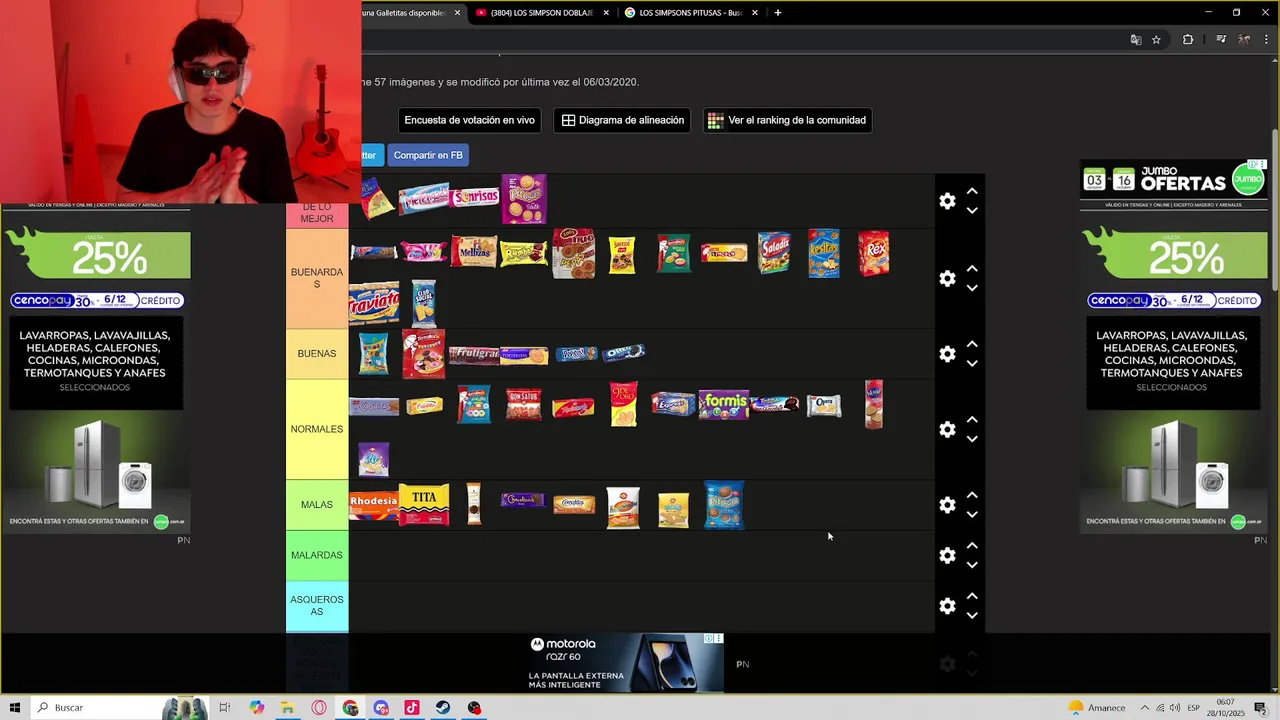
Task: Open media controls icon in toolbar
Action: [x=1221, y=40]
